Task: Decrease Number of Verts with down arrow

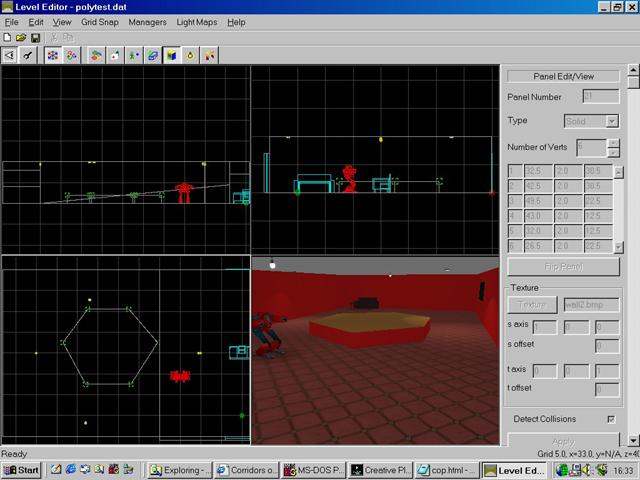Action: 613,153
